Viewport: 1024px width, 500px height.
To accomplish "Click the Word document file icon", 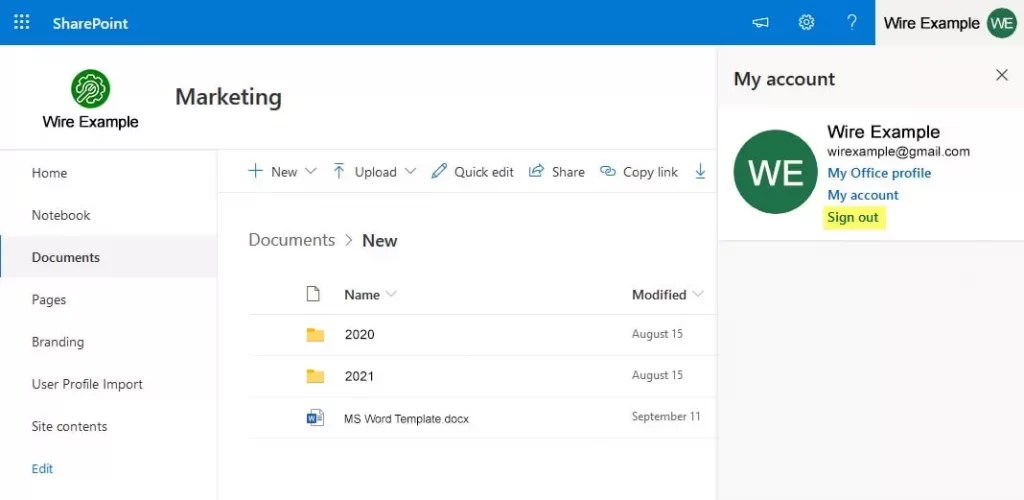I will pyautogui.click(x=315, y=418).
